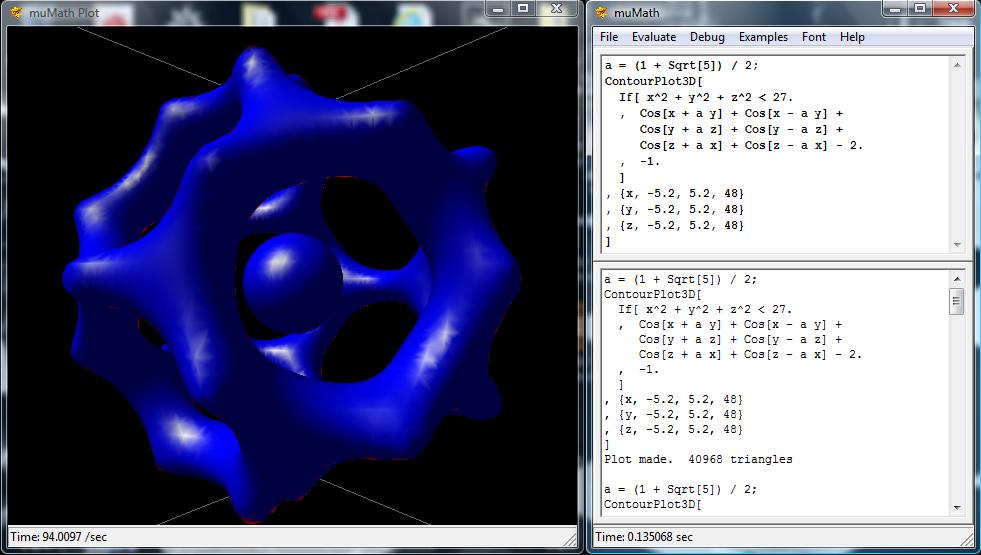Screen dimensions: 981x555
Task: Open the Examples menu
Action: (x=763, y=37)
